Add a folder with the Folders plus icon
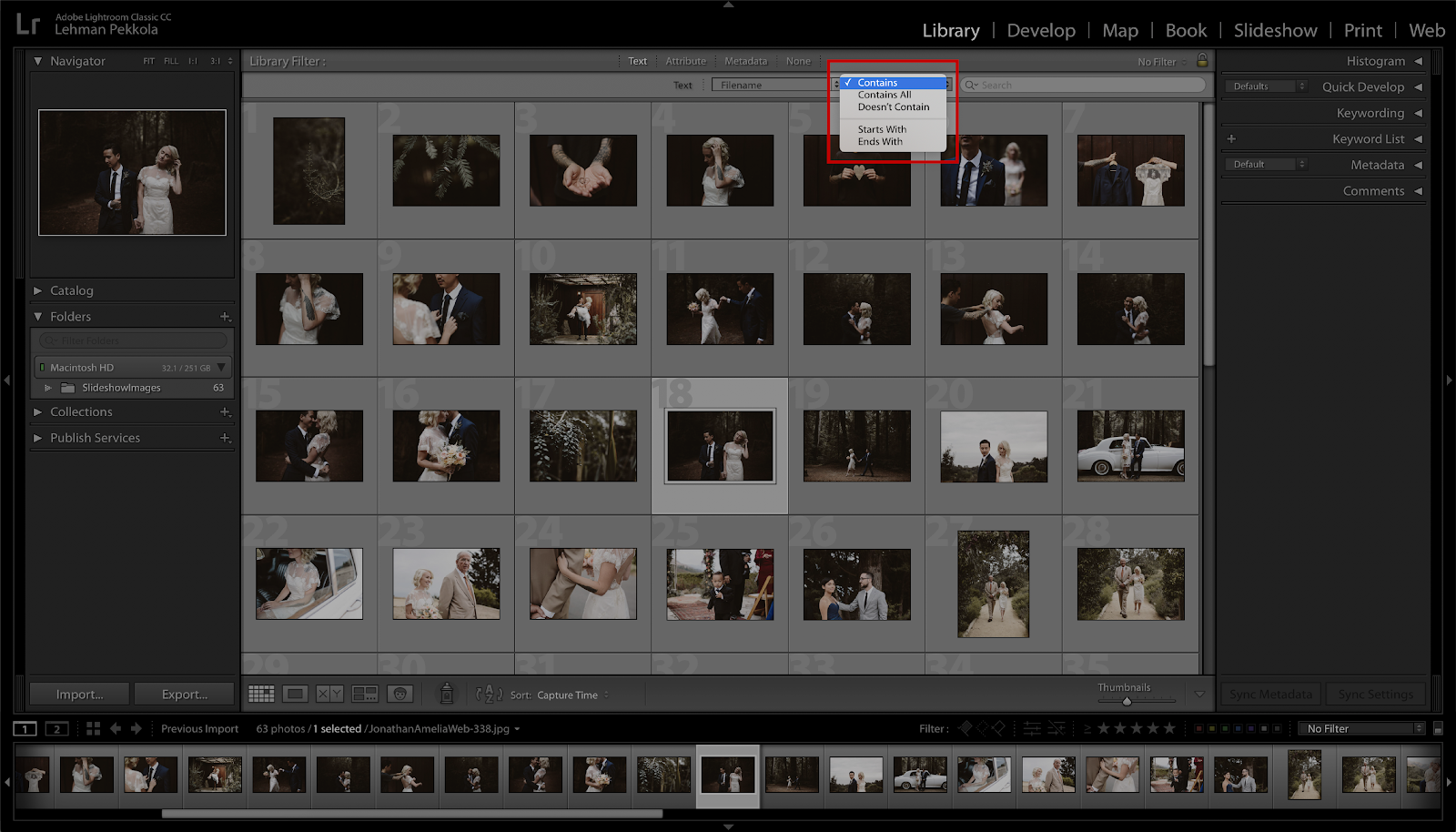 (225, 317)
